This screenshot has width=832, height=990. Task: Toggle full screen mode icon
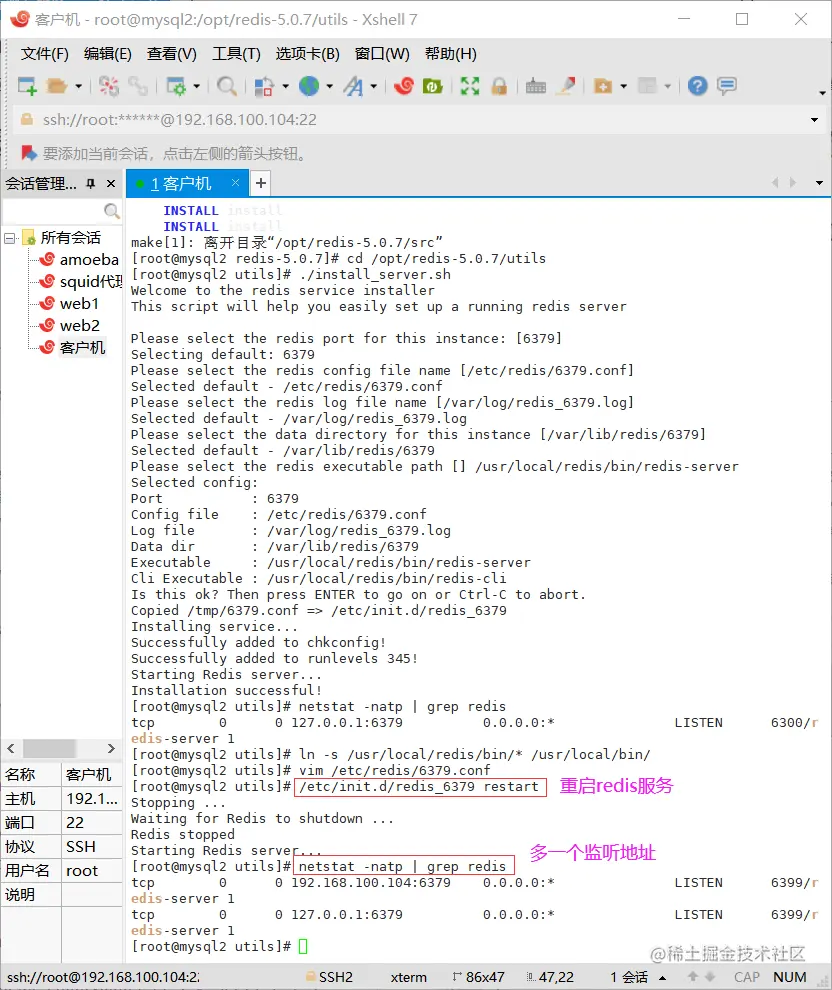click(470, 86)
